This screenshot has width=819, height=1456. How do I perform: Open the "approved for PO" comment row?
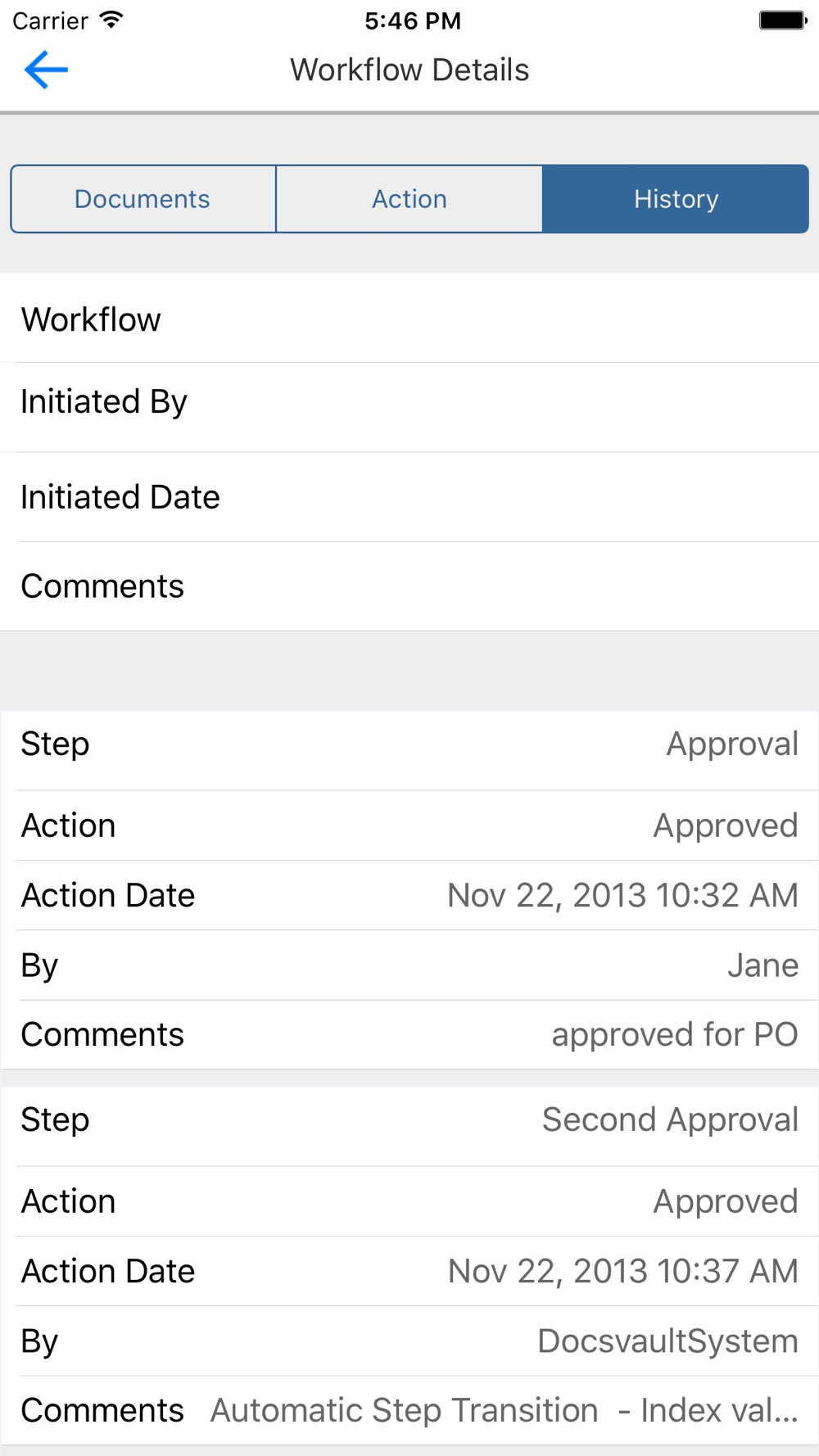point(409,1034)
